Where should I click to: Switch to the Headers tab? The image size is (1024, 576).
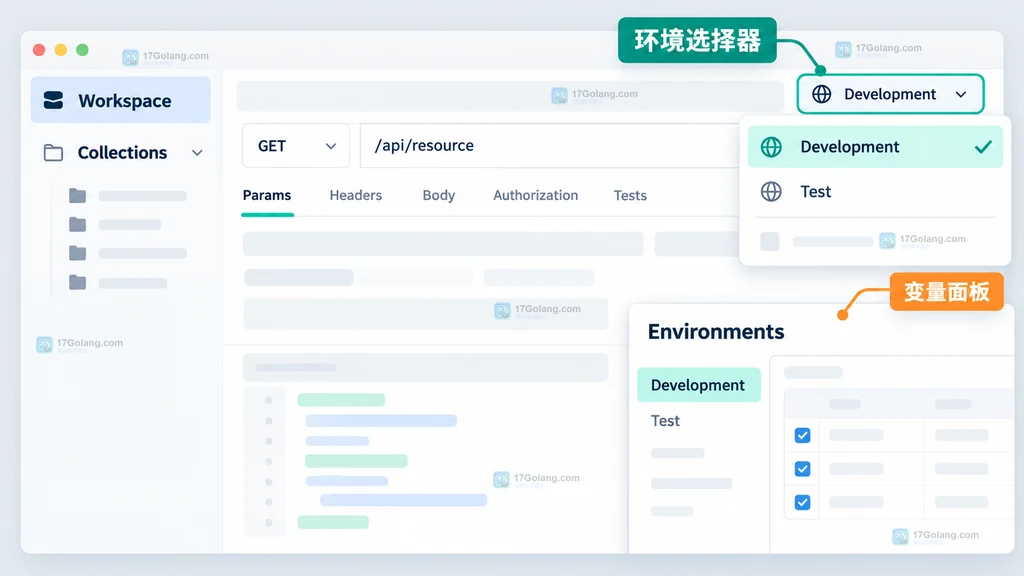tap(355, 195)
